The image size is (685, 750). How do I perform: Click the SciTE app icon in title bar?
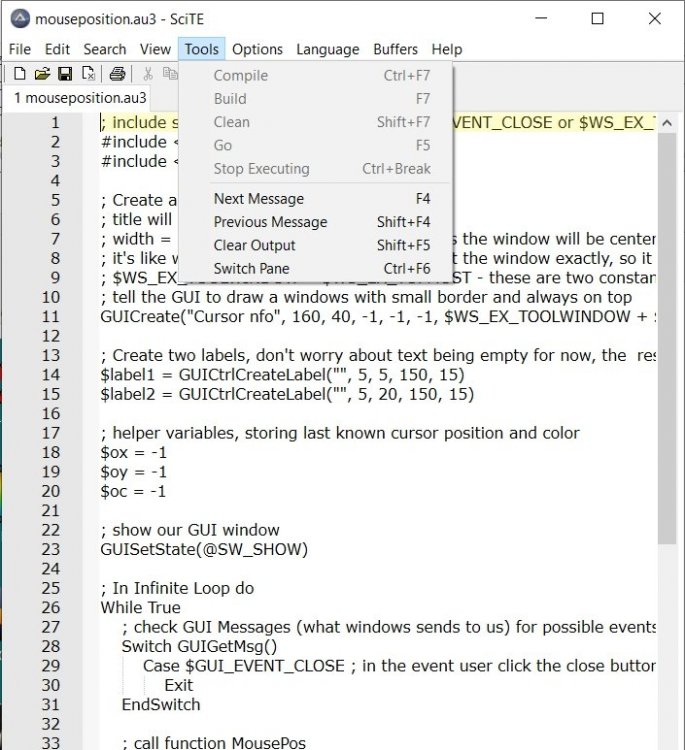pyautogui.click(x=20, y=19)
